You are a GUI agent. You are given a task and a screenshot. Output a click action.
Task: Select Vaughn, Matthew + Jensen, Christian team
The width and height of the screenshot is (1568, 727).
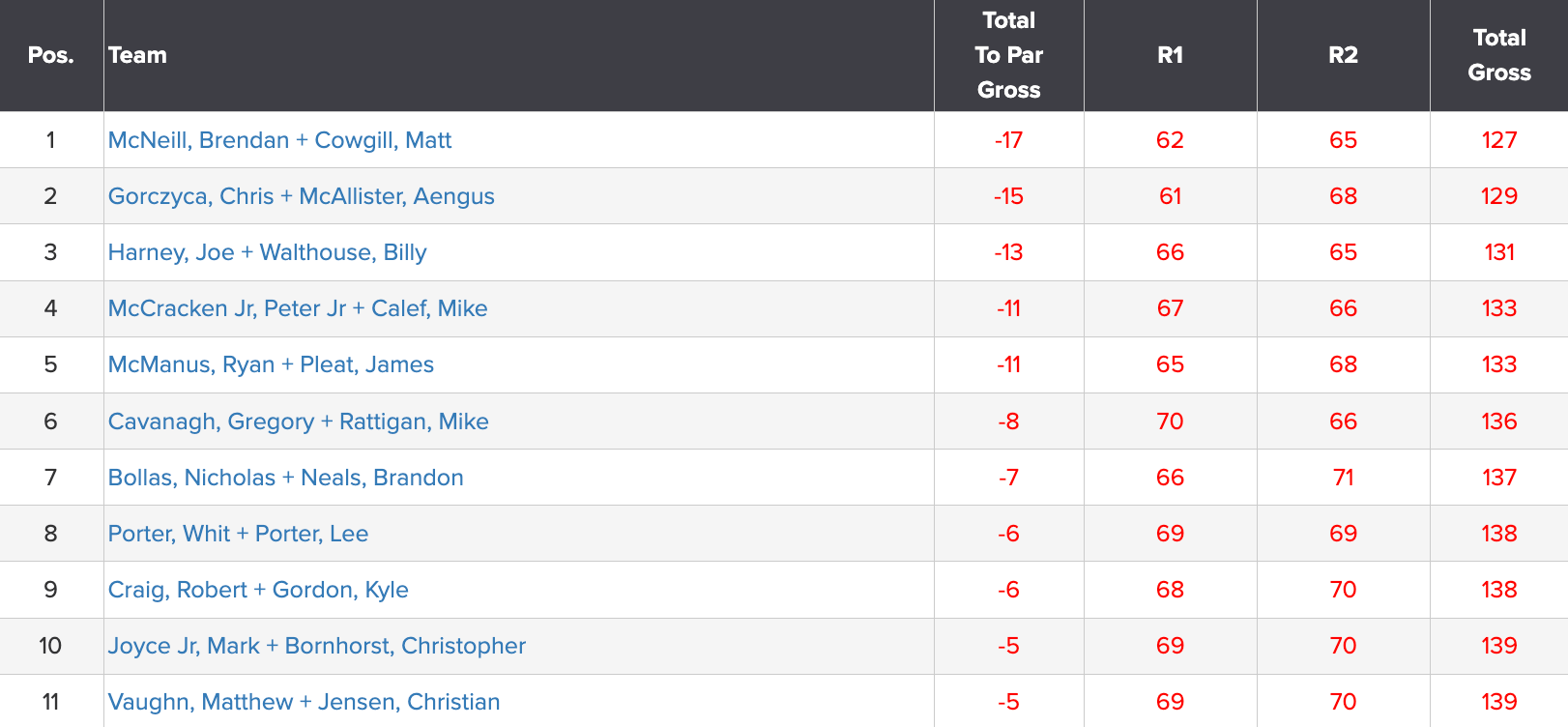(304, 702)
